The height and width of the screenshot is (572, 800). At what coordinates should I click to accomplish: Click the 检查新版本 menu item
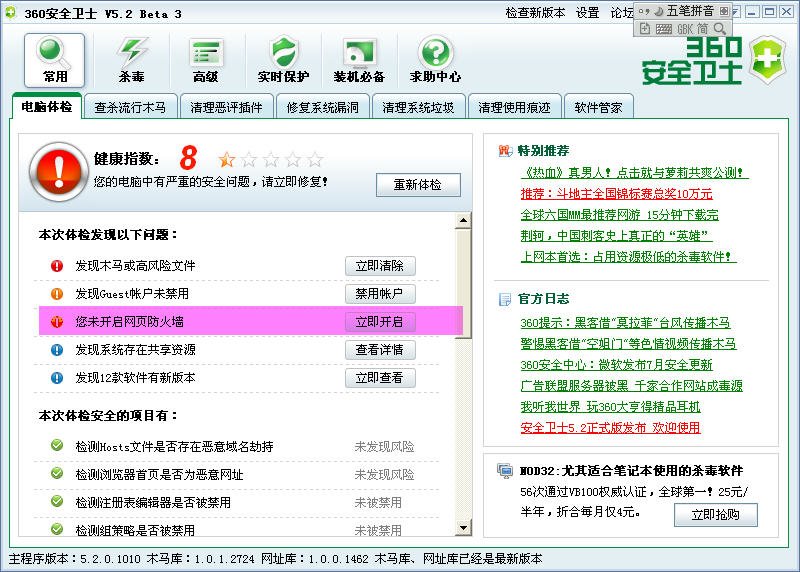pyautogui.click(x=535, y=13)
